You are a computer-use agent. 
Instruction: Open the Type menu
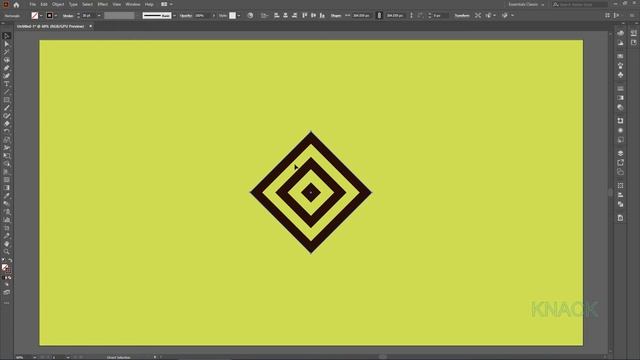click(73, 4)
